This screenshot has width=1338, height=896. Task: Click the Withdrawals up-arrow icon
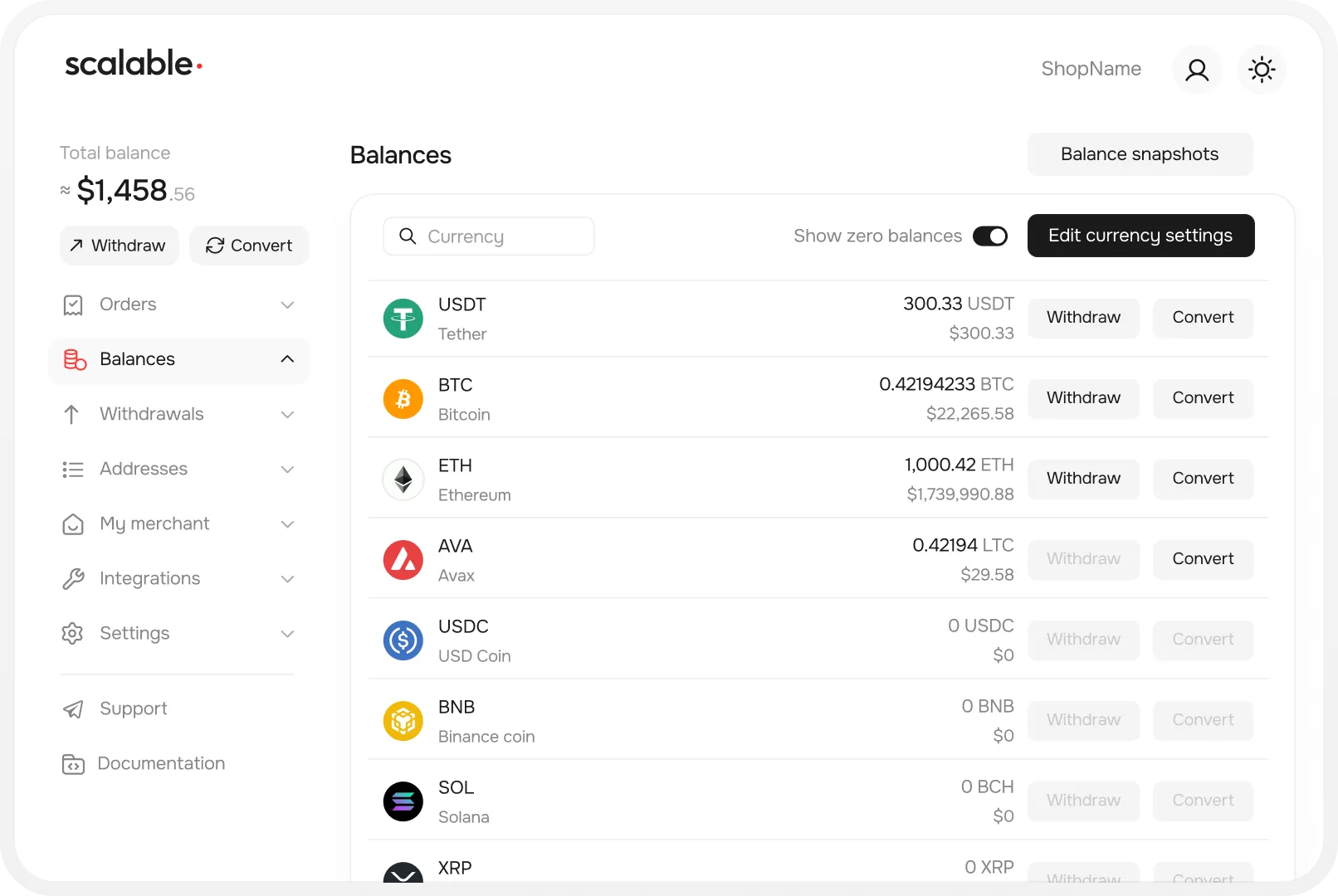(72, 414)
